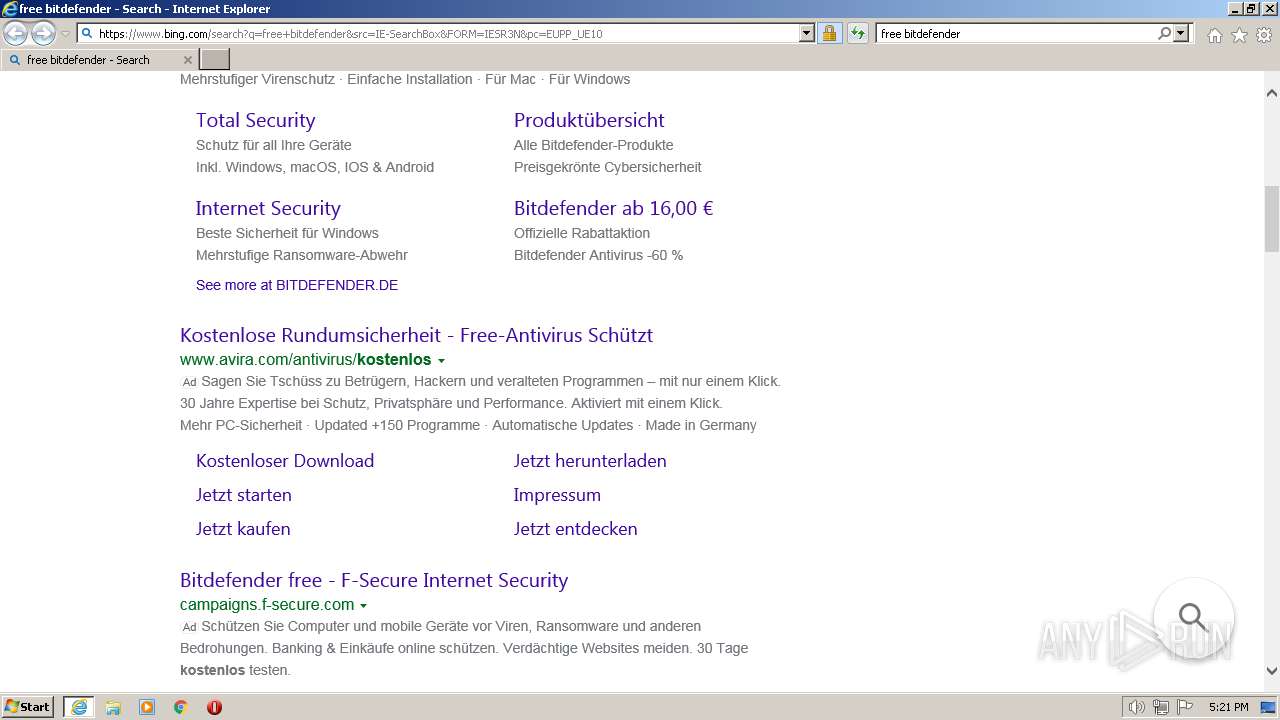
Task: Click See more at BITDEFENDER.DE
Action: (x=297, y=285)
